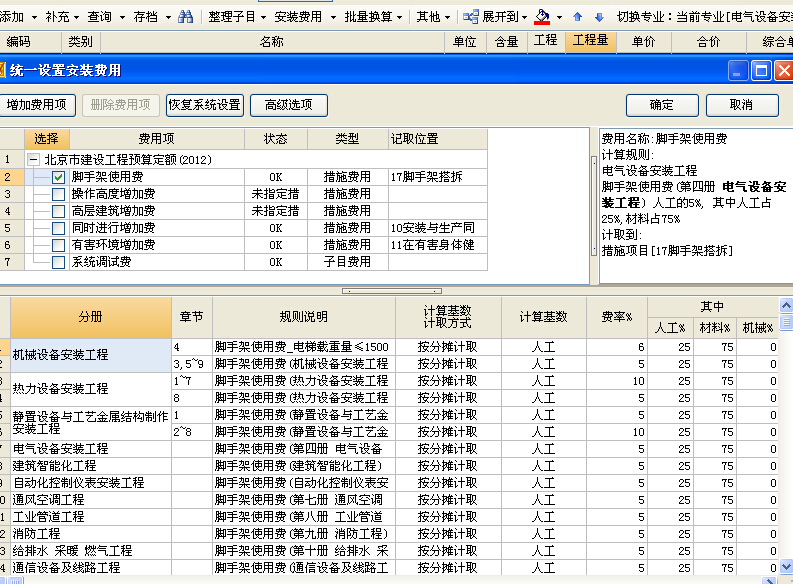Click the 子目费用 type cell
Viewport: 793px width, 584px height.
coord(347,262)
